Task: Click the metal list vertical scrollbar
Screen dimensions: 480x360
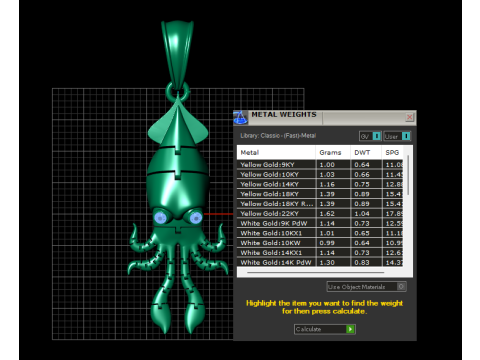Action: pyautogui.click(x=408, y=175)
